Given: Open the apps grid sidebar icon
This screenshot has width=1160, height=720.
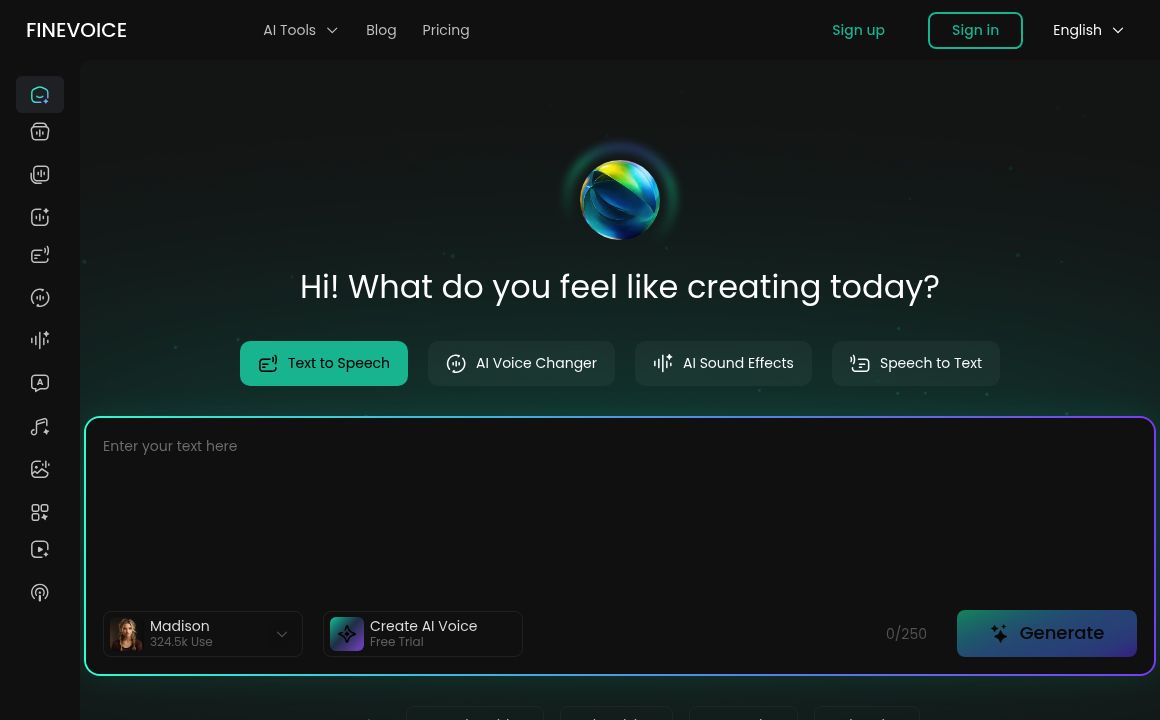Looking at the screenshot, I should pyautogui.click(x=40, y=512).
